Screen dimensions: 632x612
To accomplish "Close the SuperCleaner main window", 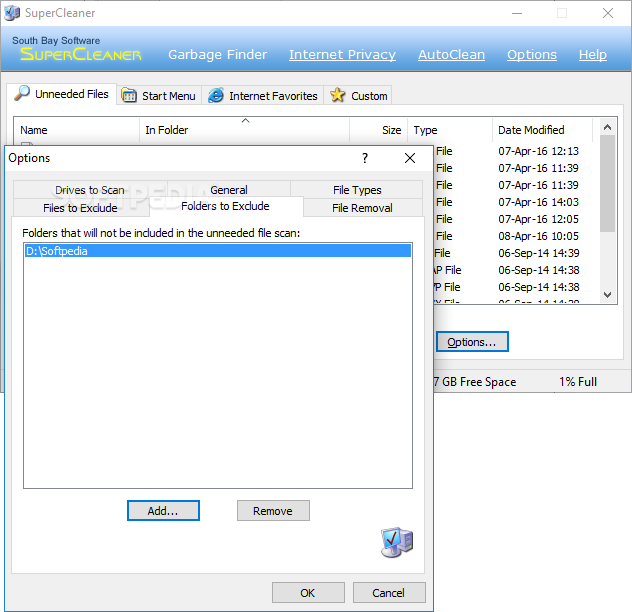I will pos(608,13).
